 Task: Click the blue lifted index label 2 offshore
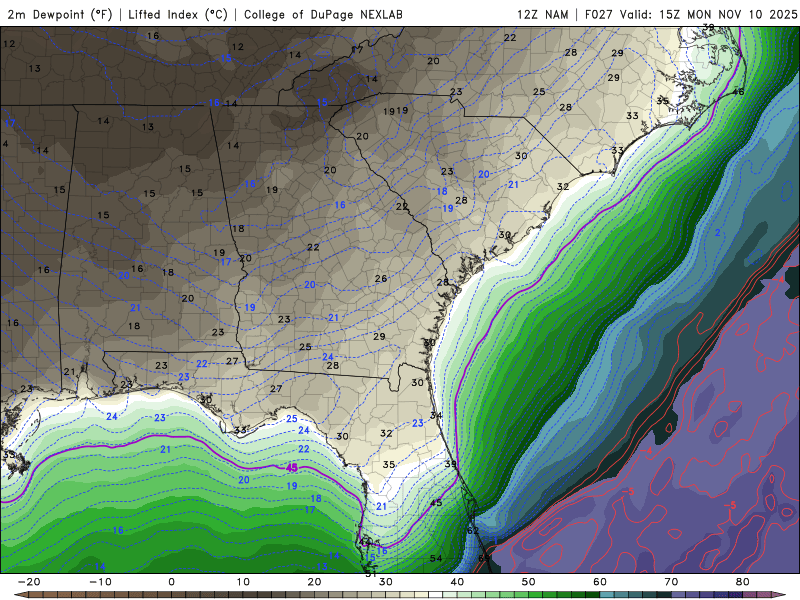point(718,233)
